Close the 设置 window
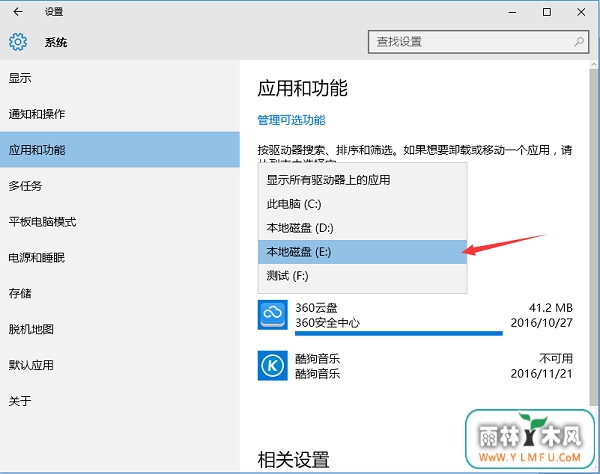The height and width of the screenshot is (474, 600). [581, 12]
